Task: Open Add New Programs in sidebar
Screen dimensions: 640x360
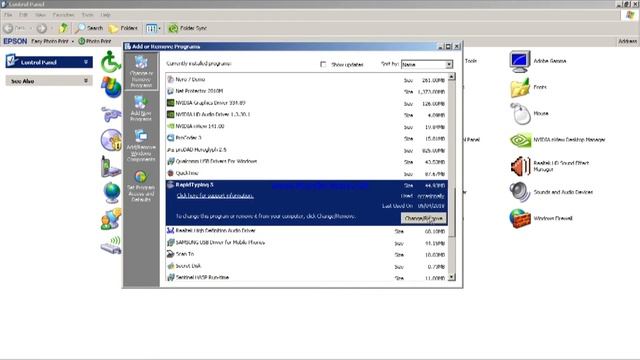Action: [141, 108]
